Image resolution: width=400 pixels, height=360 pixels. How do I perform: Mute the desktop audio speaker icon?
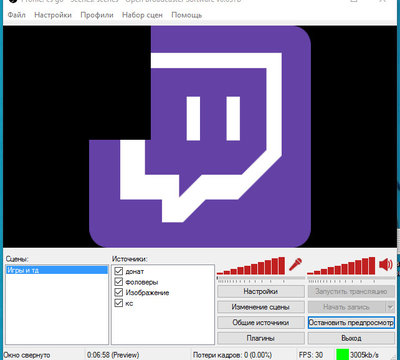click(386, 265)
